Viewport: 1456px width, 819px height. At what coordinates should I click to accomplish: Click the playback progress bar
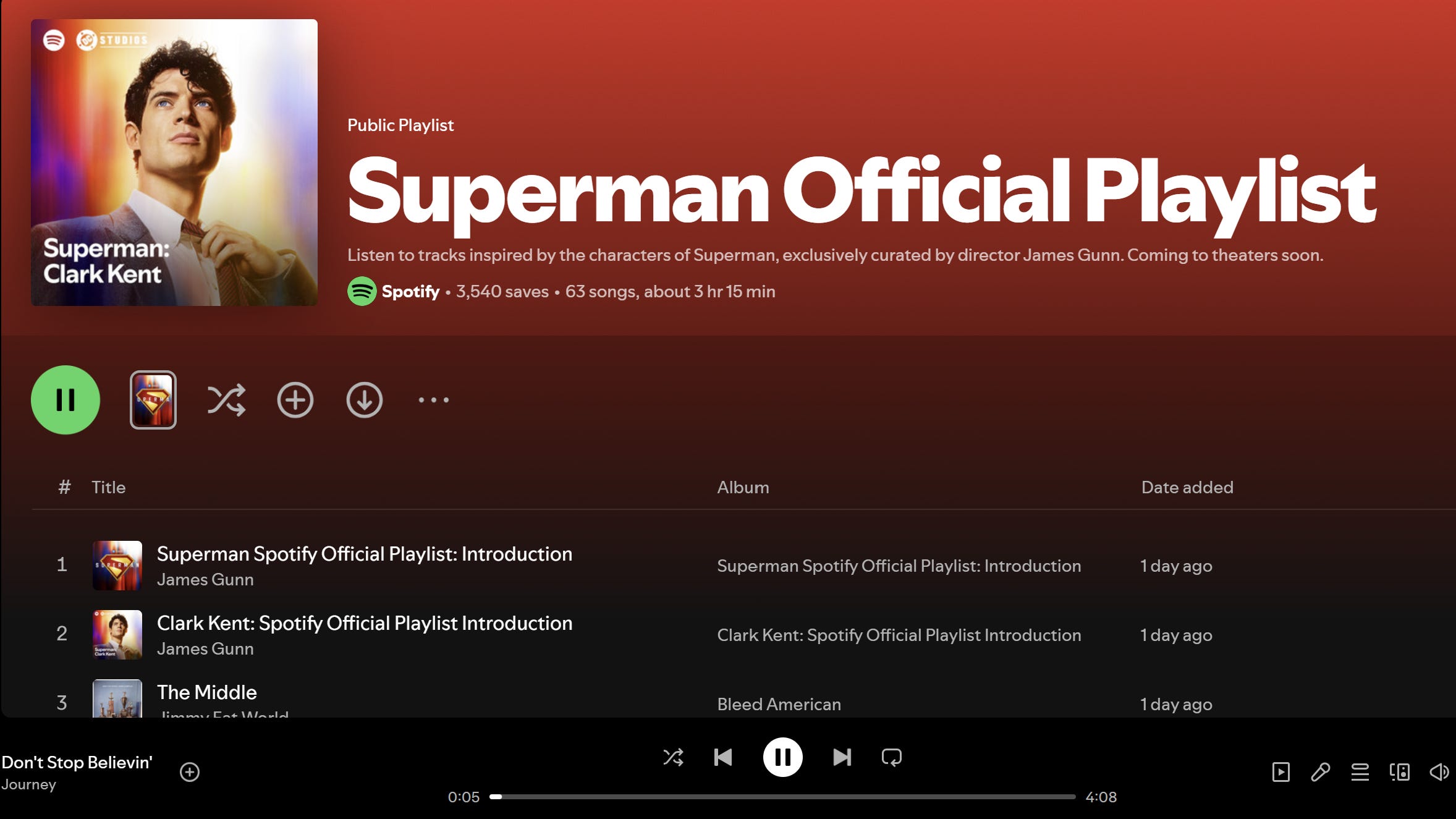(782, 797)
